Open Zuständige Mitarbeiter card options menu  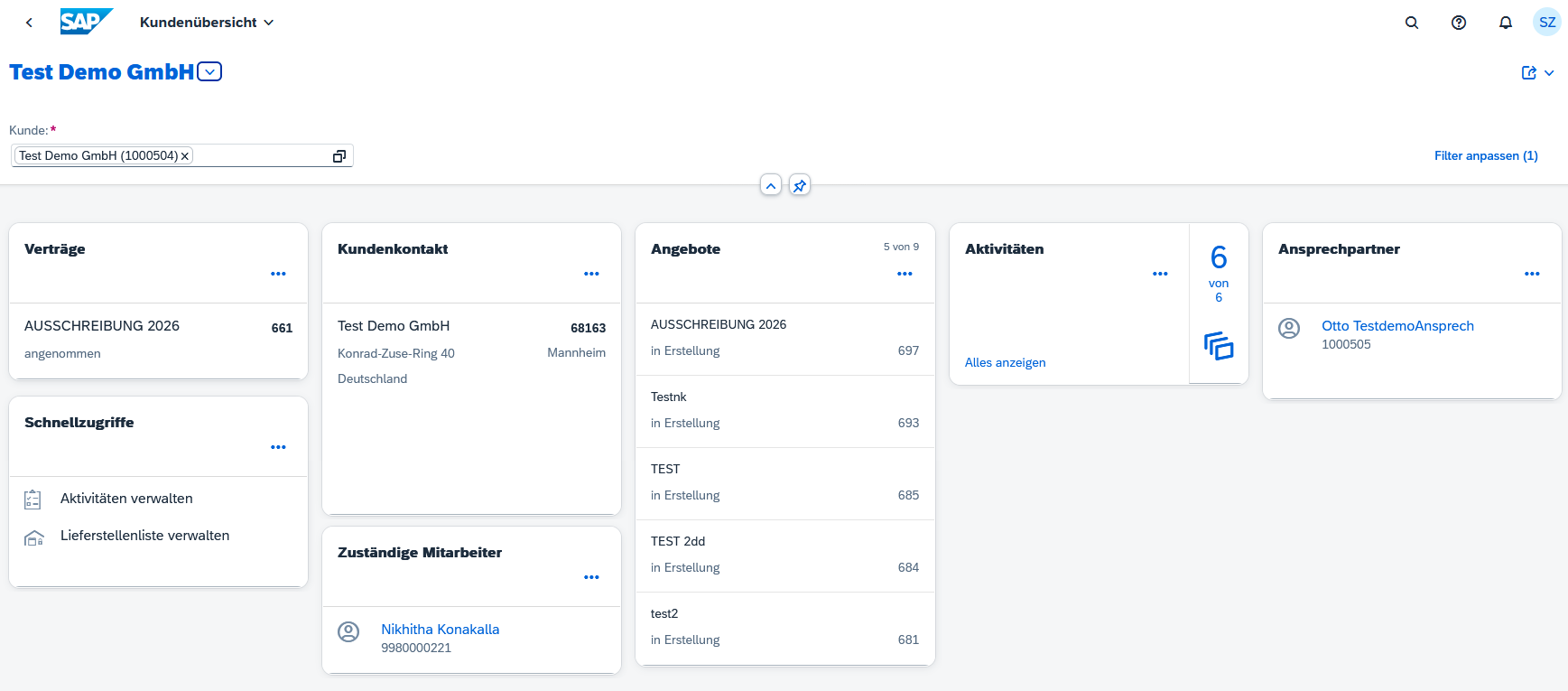coord(591,577)
